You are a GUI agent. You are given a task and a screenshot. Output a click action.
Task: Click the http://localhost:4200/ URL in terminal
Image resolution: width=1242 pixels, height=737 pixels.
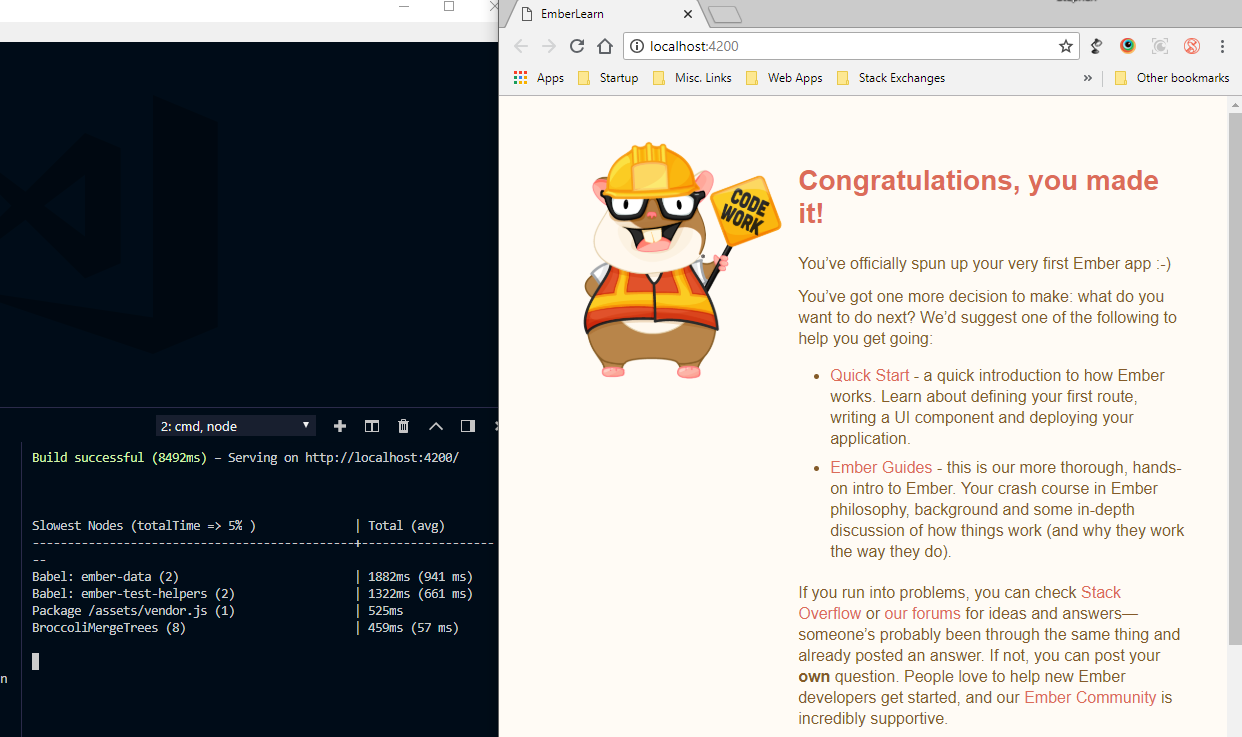(x=382, y=458)
